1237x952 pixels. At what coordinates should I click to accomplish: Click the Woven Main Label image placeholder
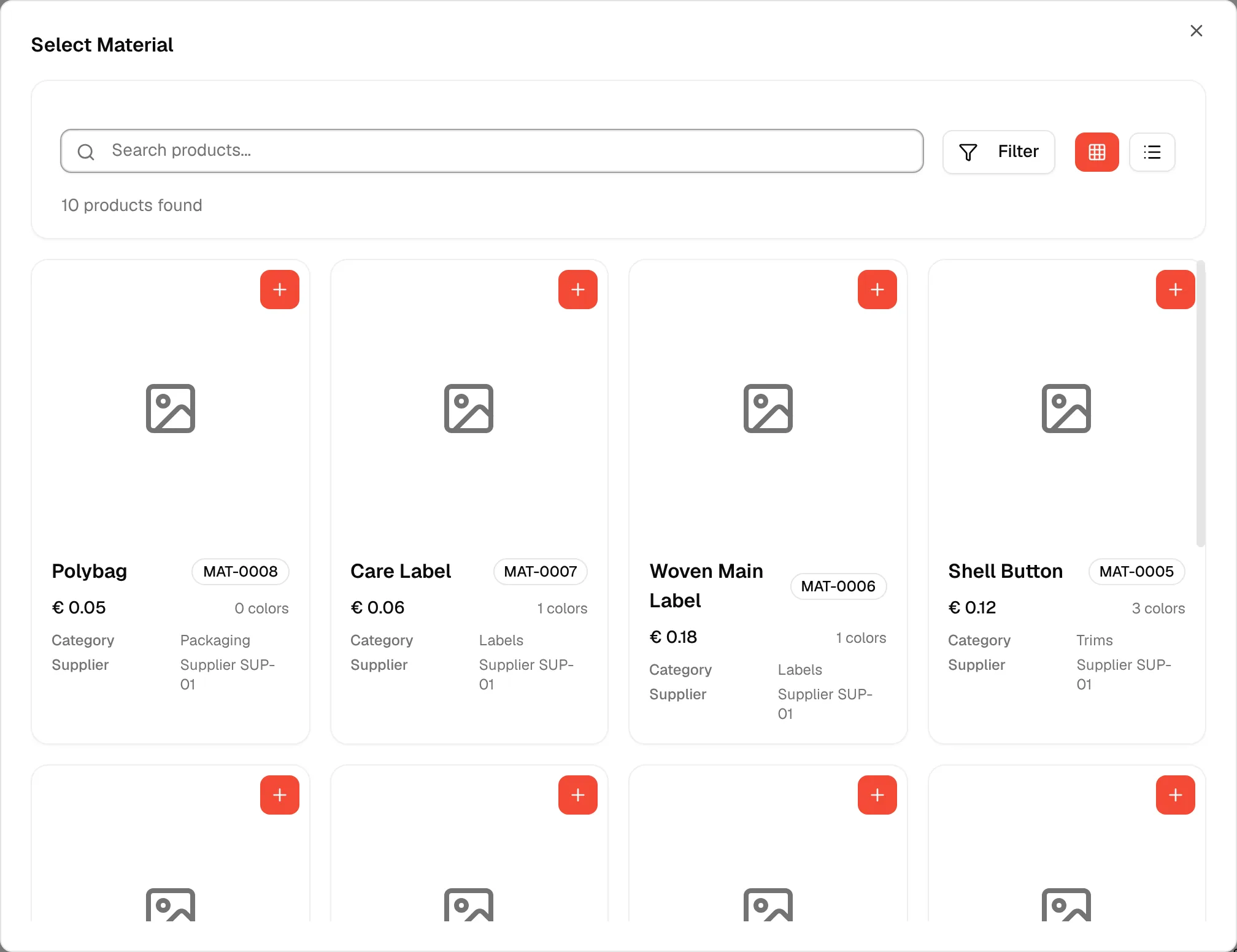coord(768,409)
